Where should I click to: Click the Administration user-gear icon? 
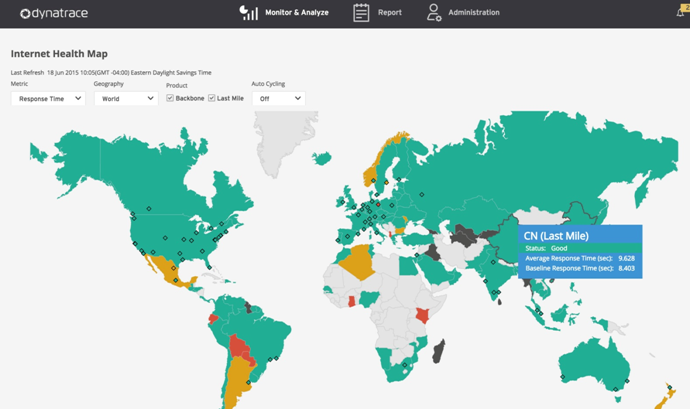[433, 13]
